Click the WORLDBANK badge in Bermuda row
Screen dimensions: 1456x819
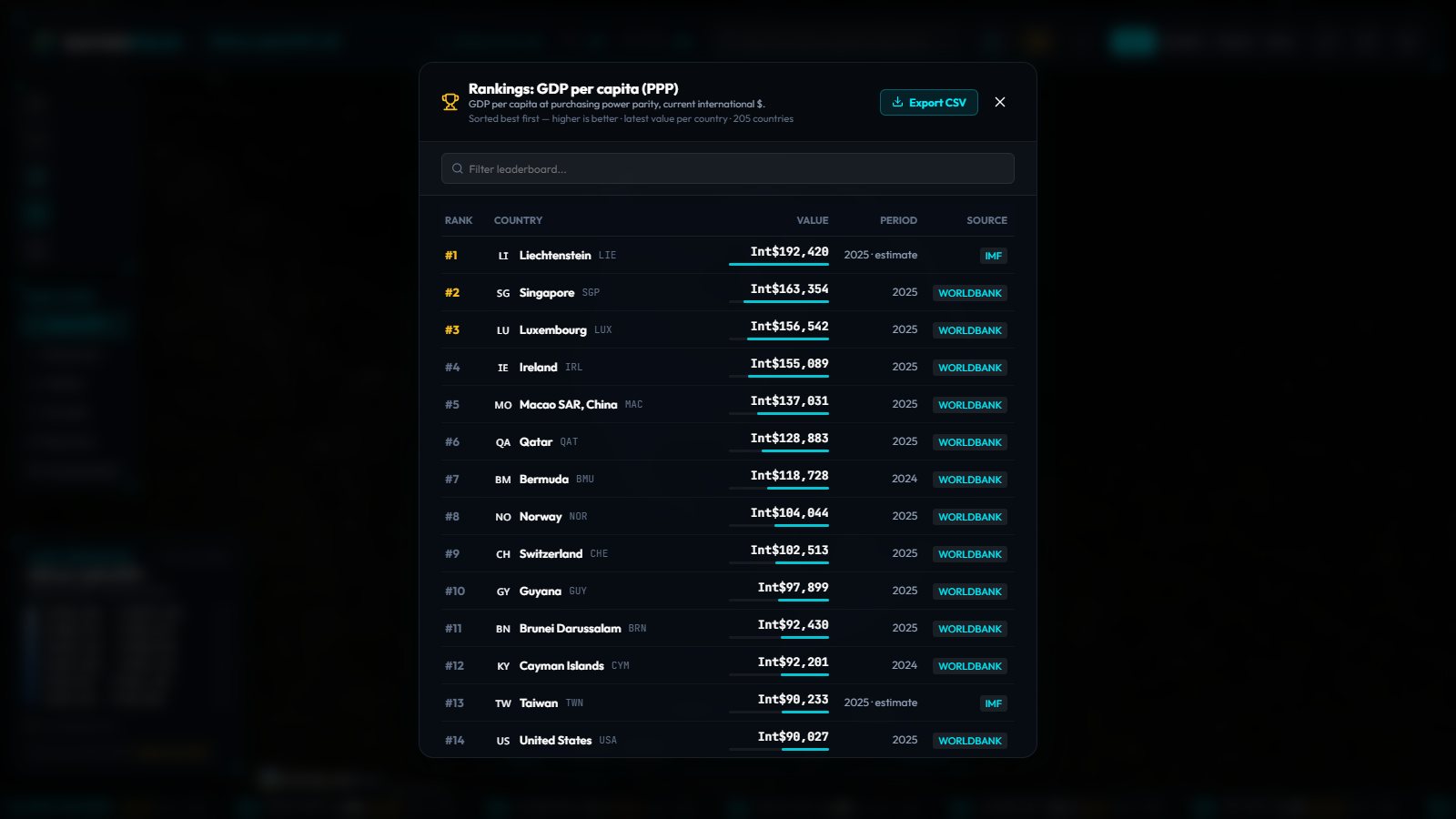[970, 480]
